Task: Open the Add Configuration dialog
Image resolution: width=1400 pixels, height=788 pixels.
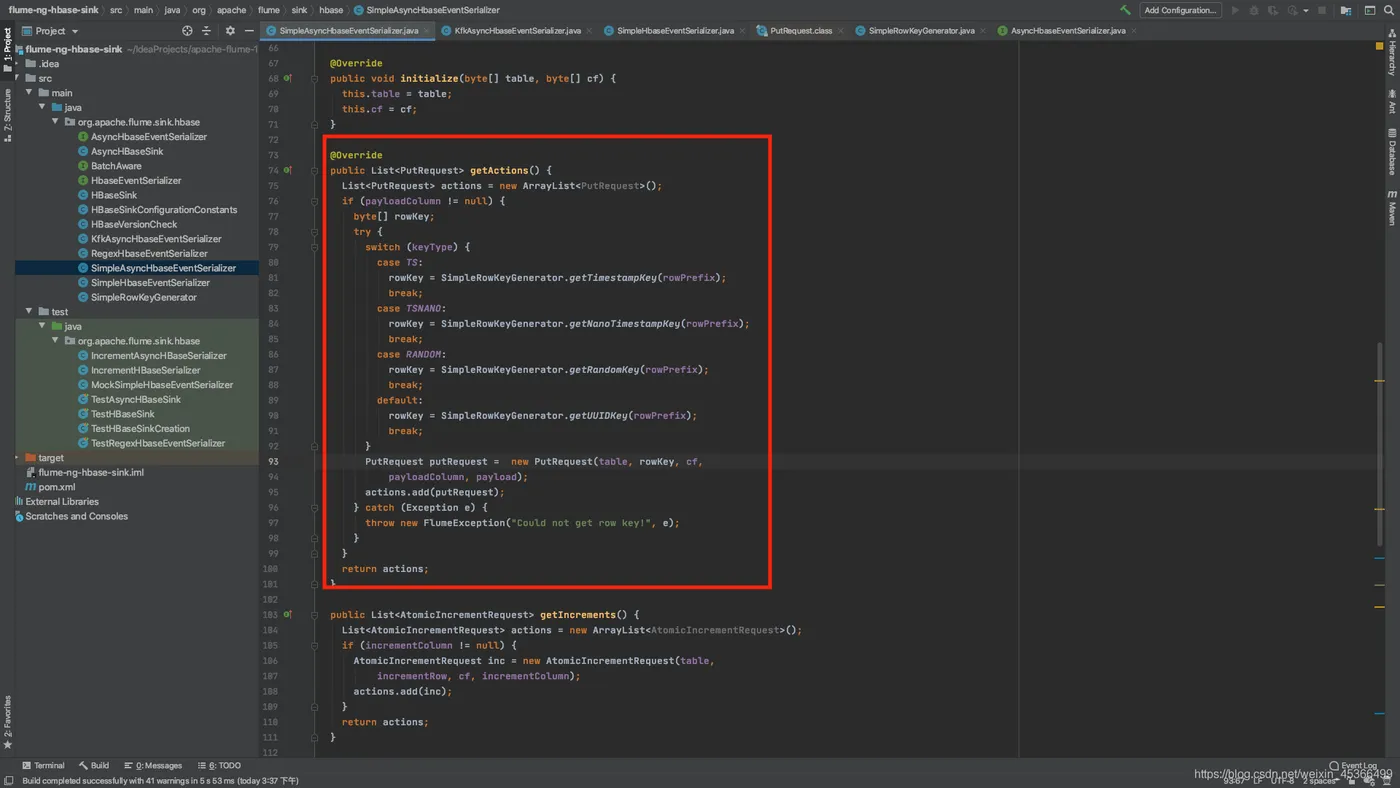Action: point(1180,10)
